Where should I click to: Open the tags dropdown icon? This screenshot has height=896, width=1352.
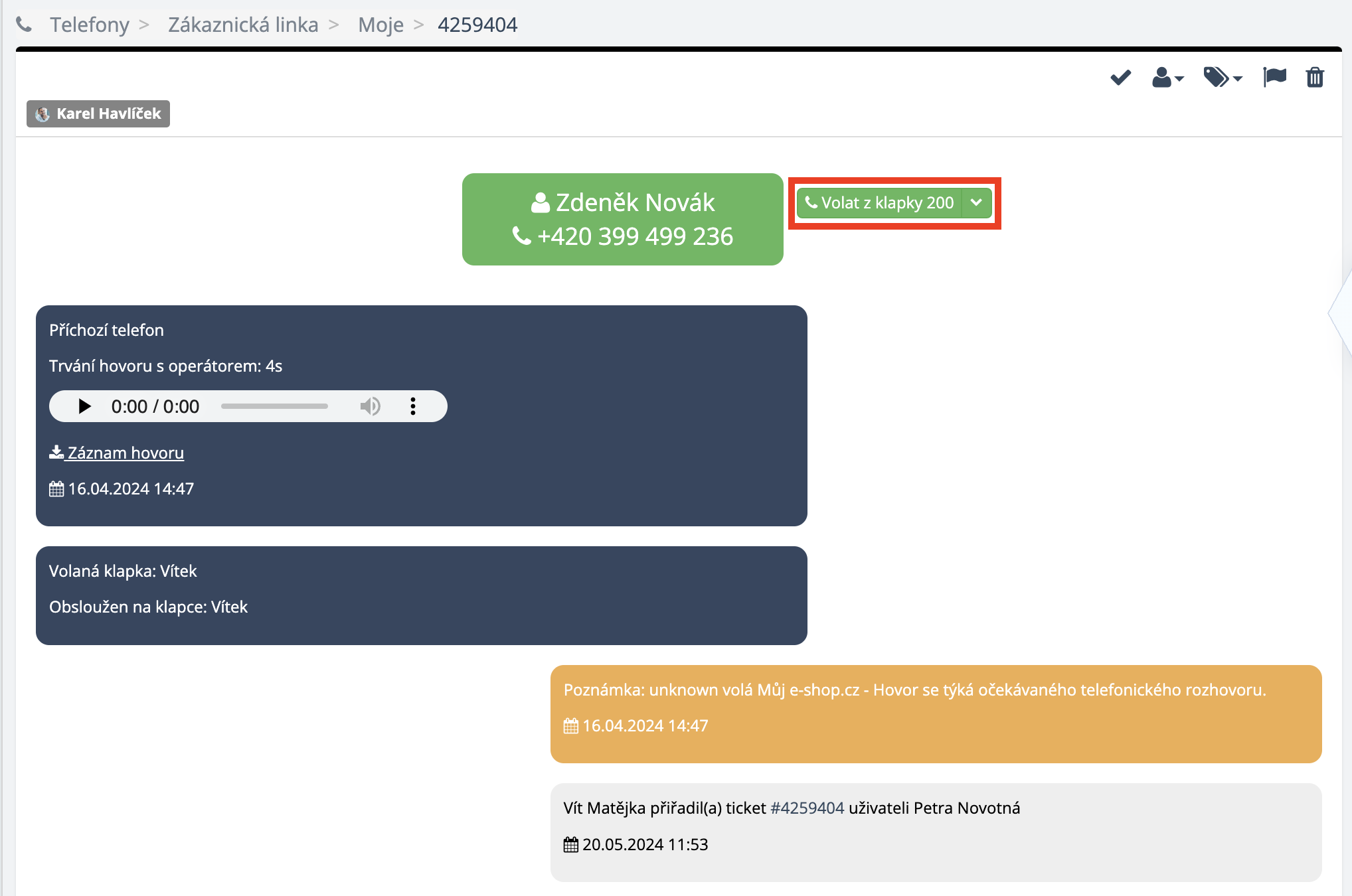[x=1222, y=78]
